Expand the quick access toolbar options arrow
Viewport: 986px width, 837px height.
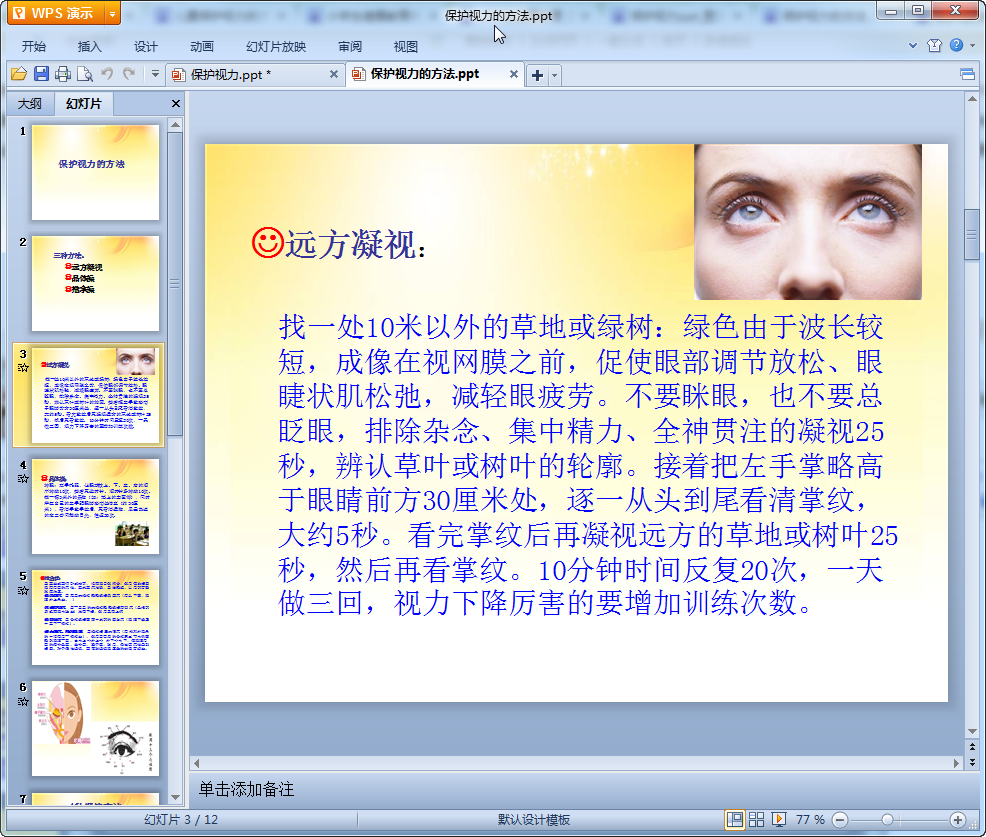[155, 74]
